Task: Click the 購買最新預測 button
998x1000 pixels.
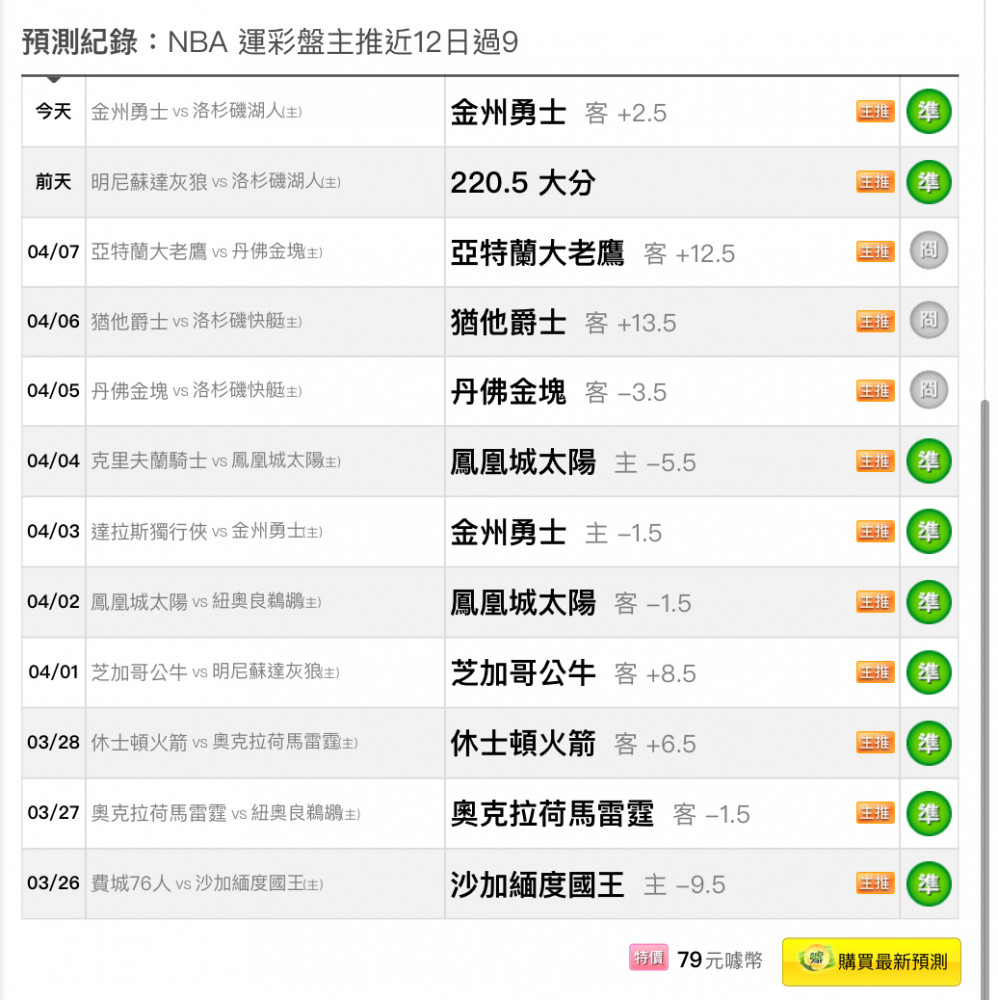Action: coord(871,961)
